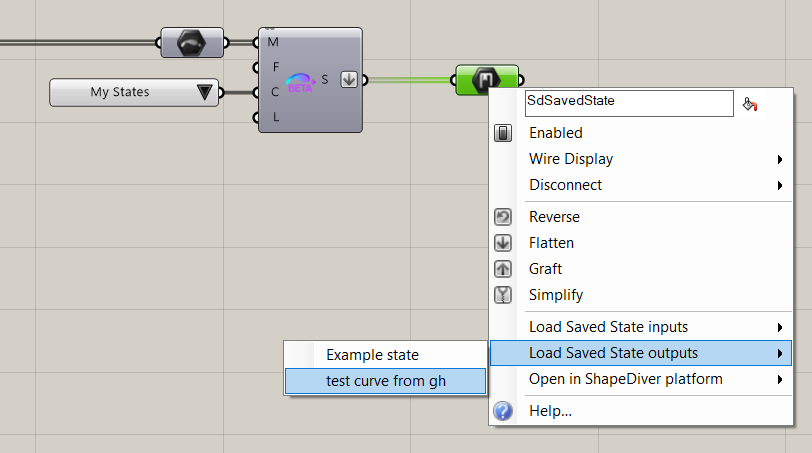Toggle the flatten arrow on S output
The image size is (812, 453).
348,80
